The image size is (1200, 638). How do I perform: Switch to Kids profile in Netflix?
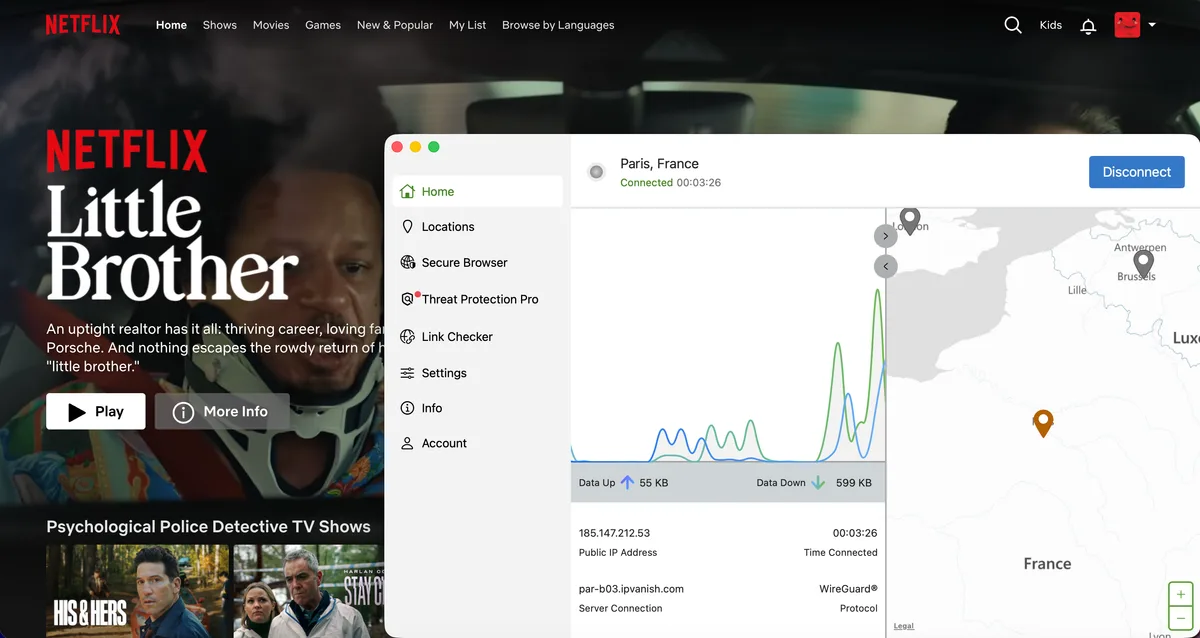1050,25
